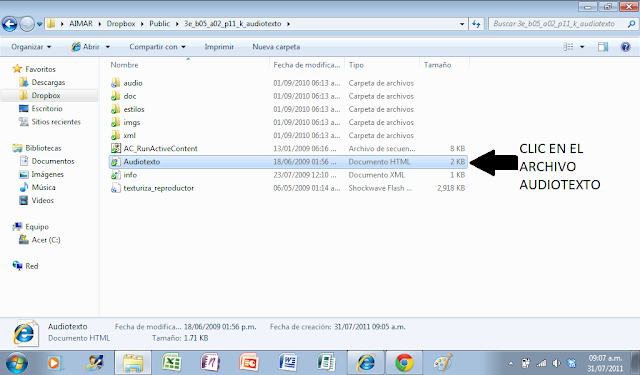Click Nueva carpeta button
This screenshot has width=640, height=375.
click(276, 47)
